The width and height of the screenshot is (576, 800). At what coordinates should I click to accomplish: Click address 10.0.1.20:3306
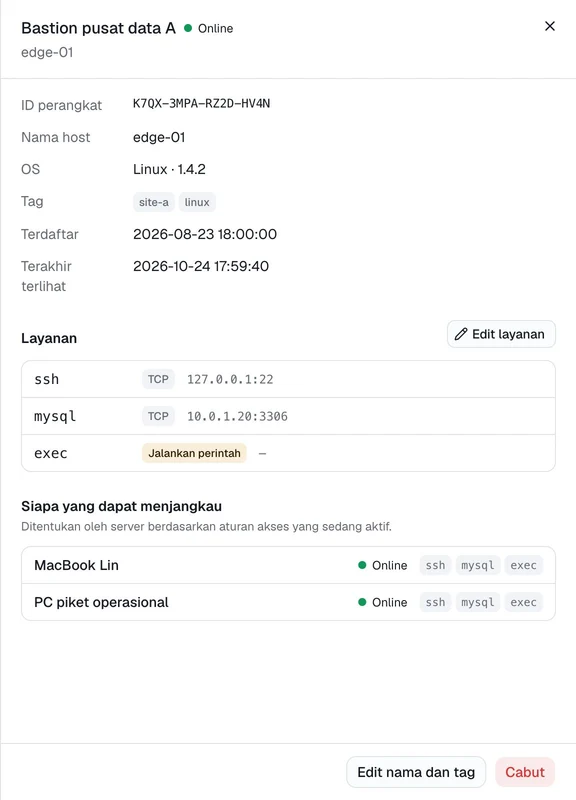237,416
